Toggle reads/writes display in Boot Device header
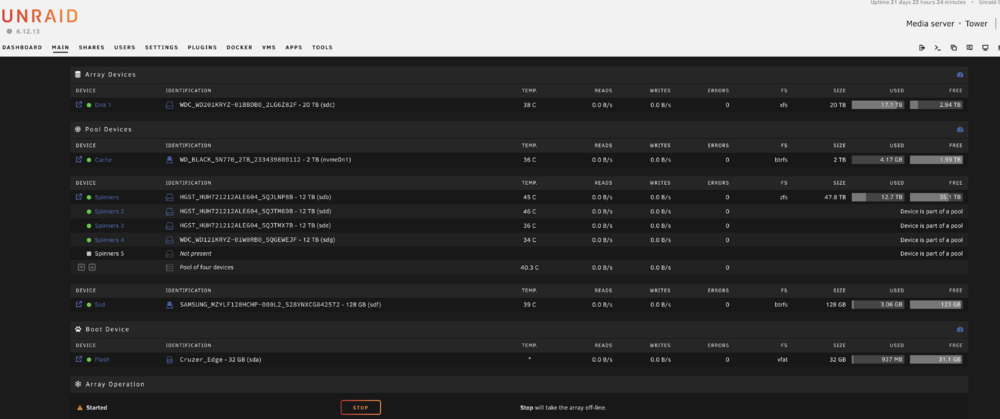 pos(960,330)
